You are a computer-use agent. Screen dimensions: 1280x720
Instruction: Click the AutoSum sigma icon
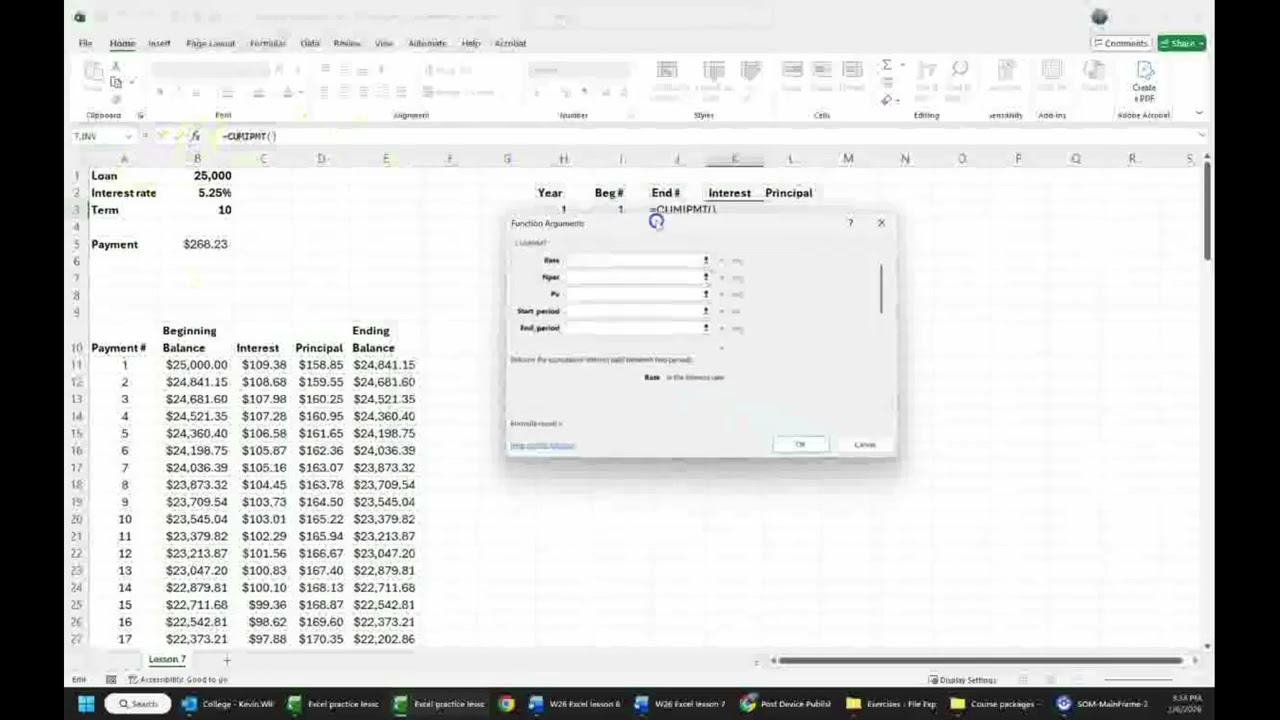pos(886,66)
